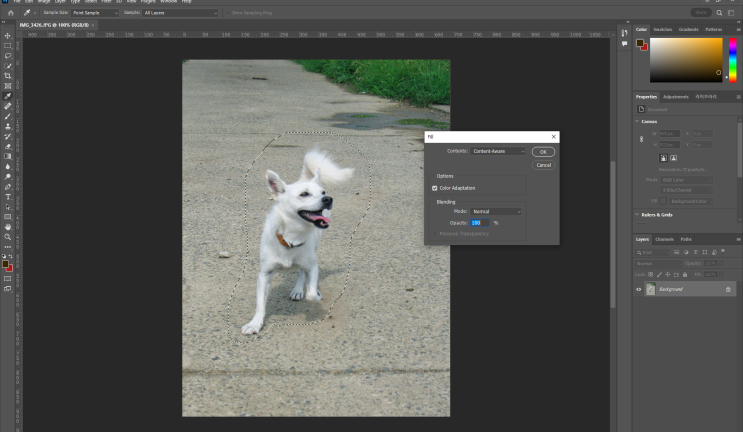Select the Crop tool
Viewport: 743px width, 432px height.
click(8, 76)
